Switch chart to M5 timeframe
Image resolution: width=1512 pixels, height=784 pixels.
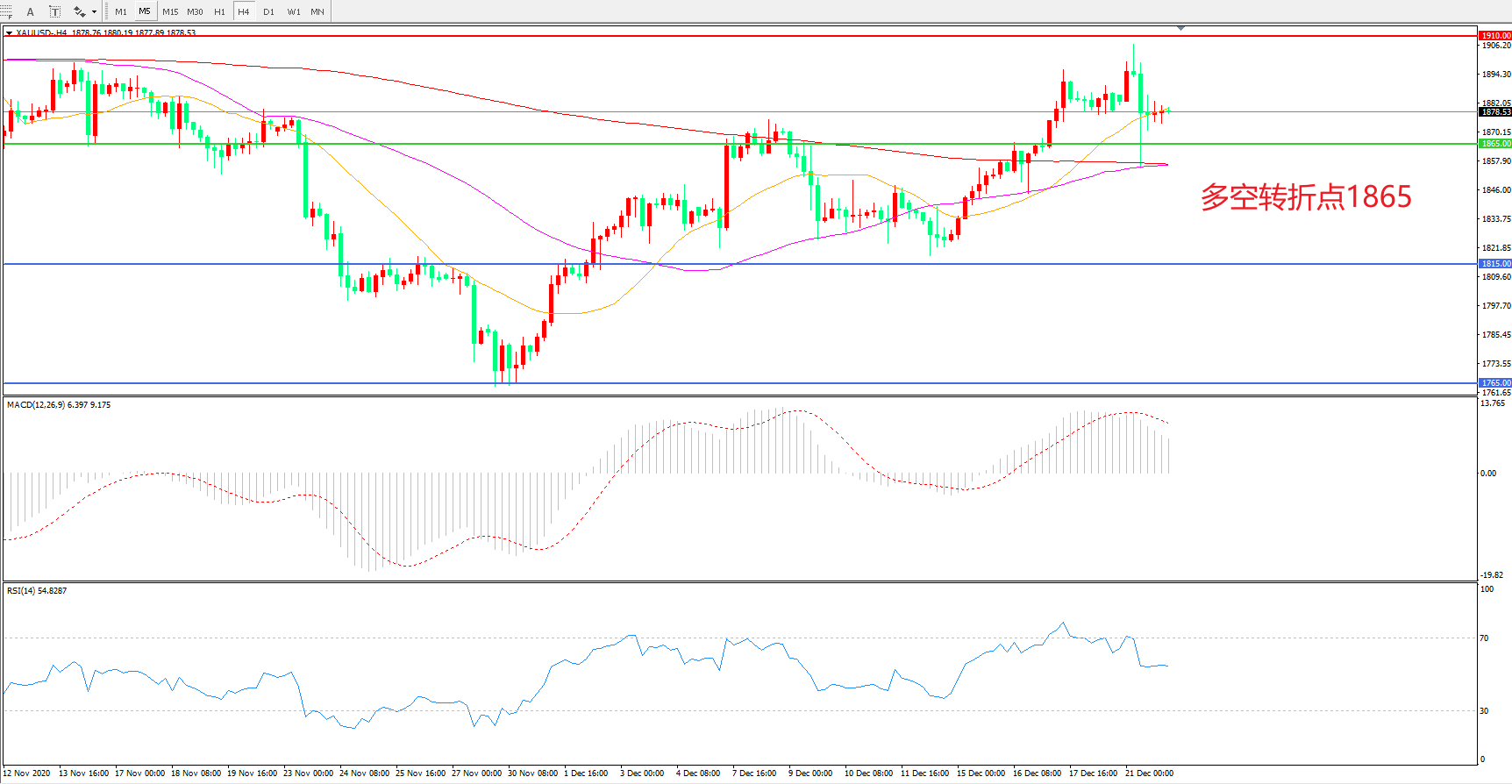(x=145, y=11)
